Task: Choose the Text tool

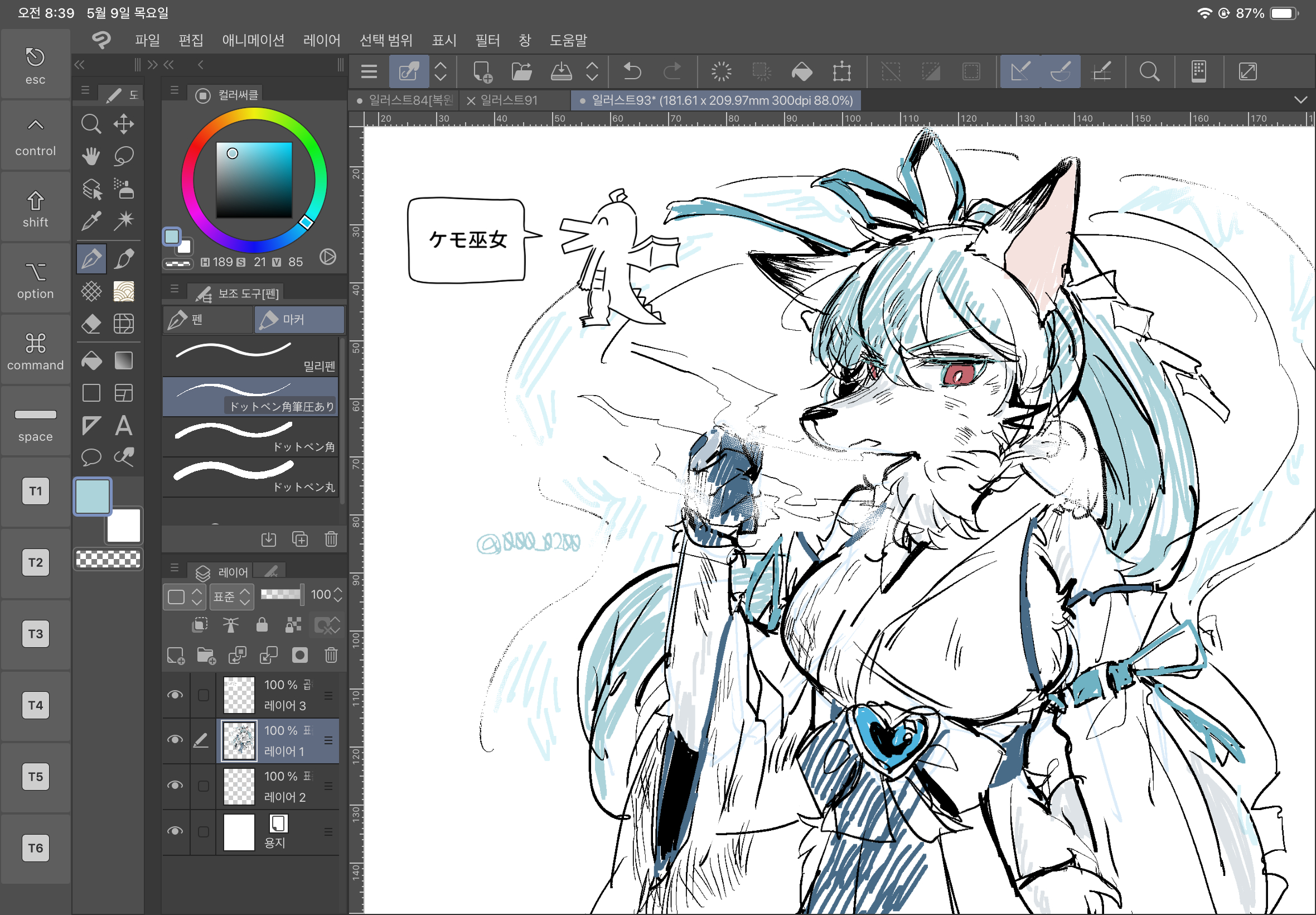Action: [124, 425]
